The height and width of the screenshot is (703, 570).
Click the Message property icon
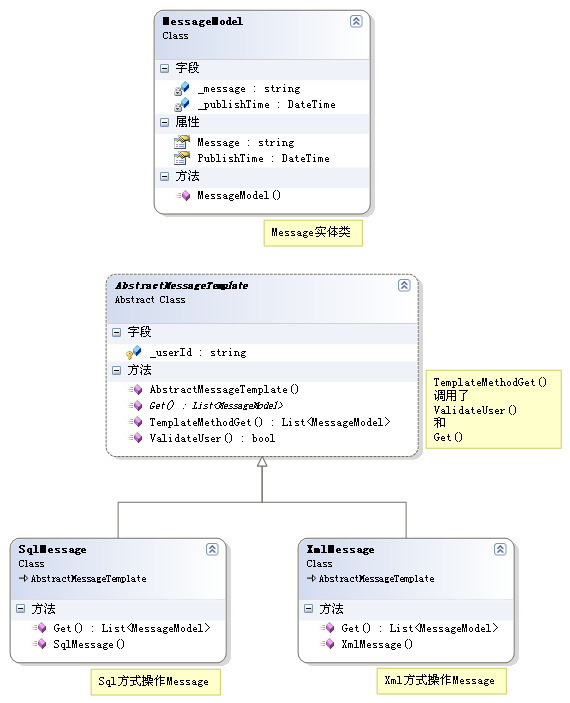pyautogui.click(x=182, y=142)
